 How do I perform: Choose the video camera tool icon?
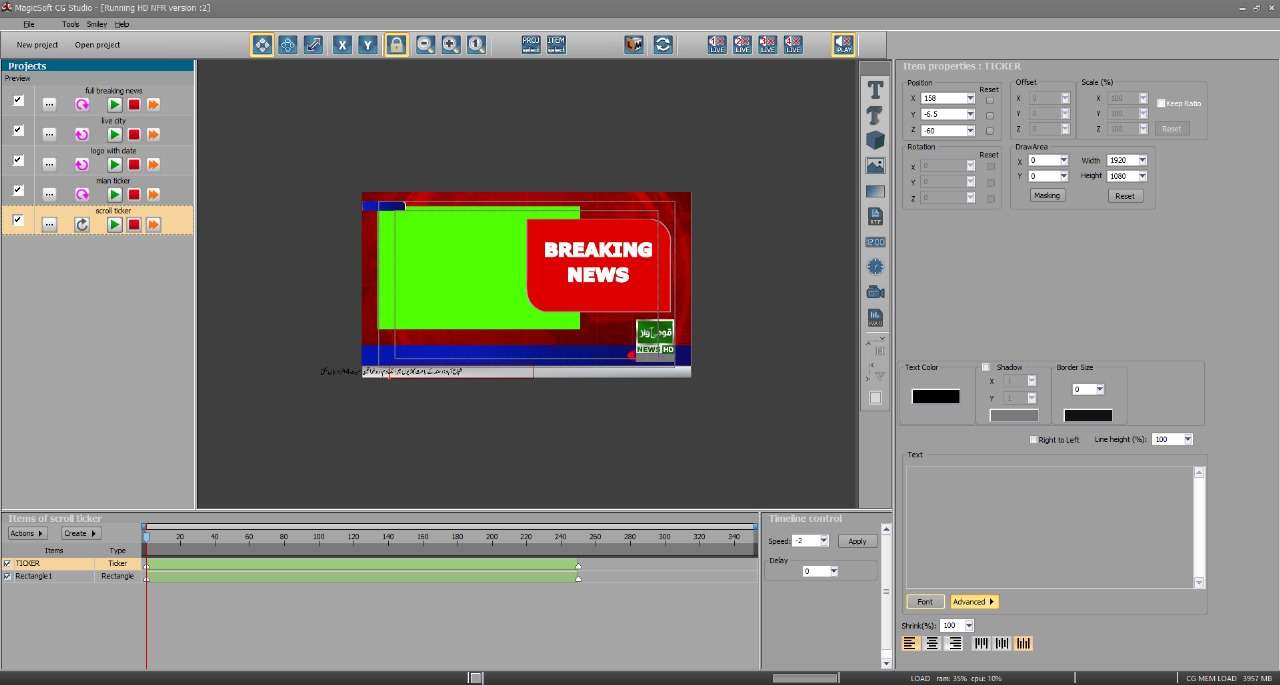click(875, 292)
